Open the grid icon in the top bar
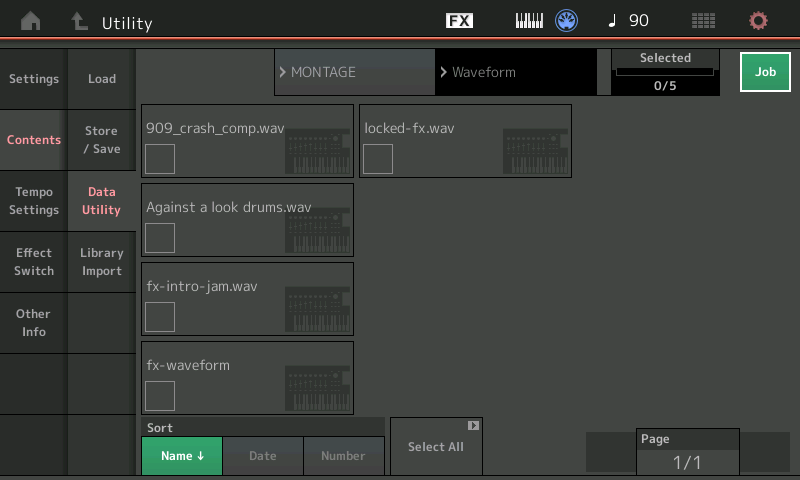The width and height of the screenshot is (800, 480). coord(703,21)
